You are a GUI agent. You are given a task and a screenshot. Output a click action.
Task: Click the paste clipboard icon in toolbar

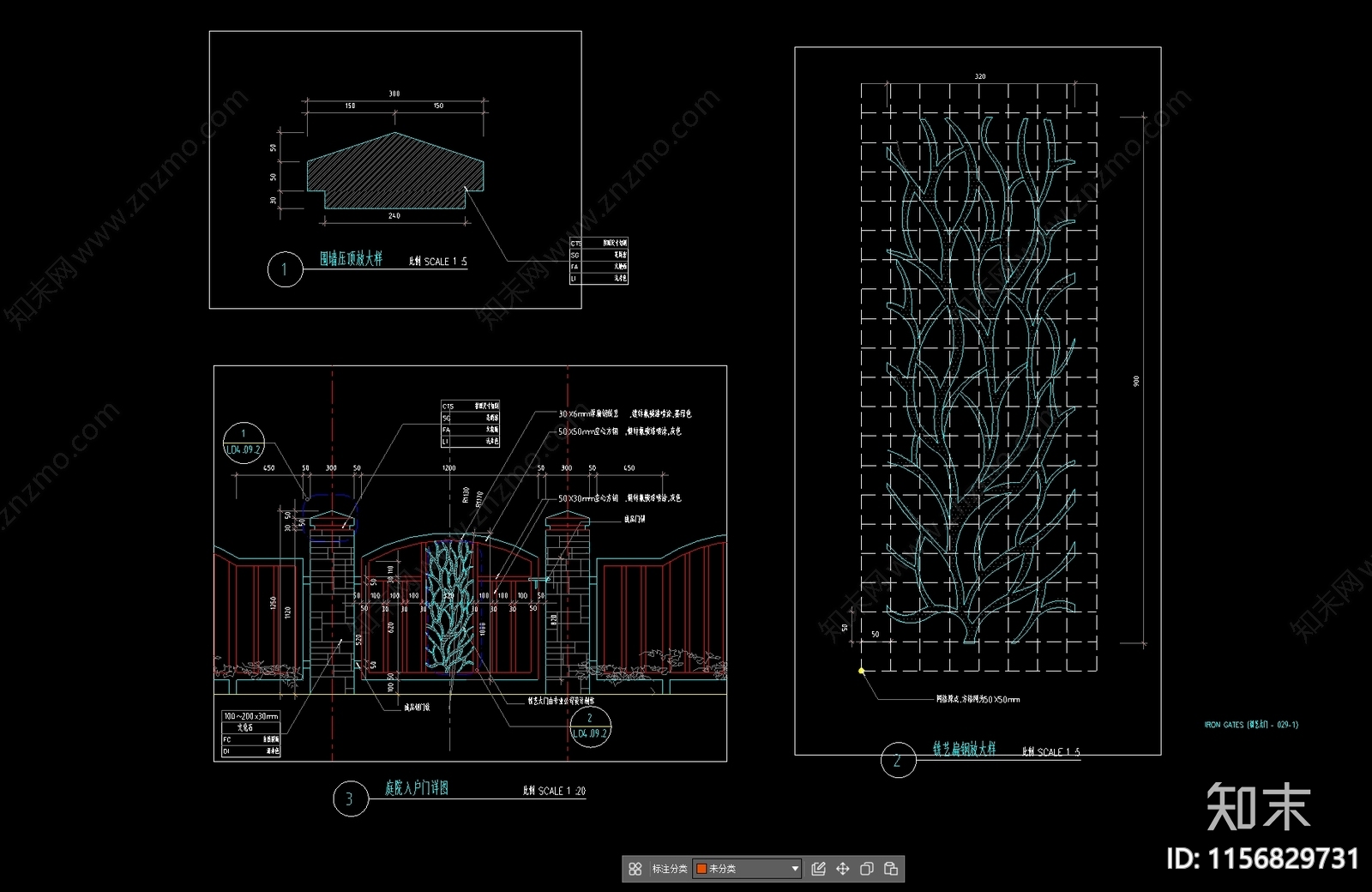[891, 869]
